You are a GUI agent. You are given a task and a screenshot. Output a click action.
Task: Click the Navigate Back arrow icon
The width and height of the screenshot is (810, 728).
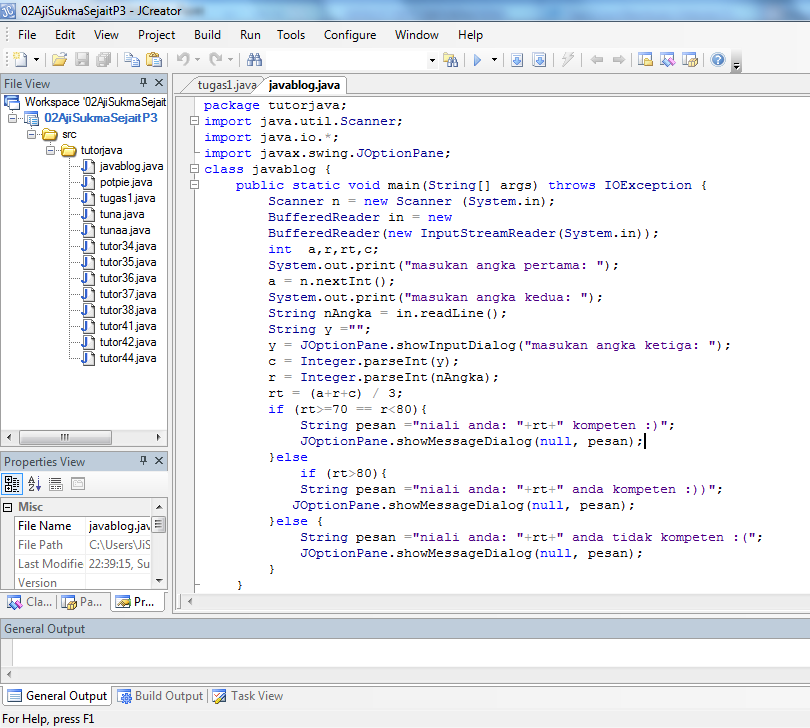[597, 60]
